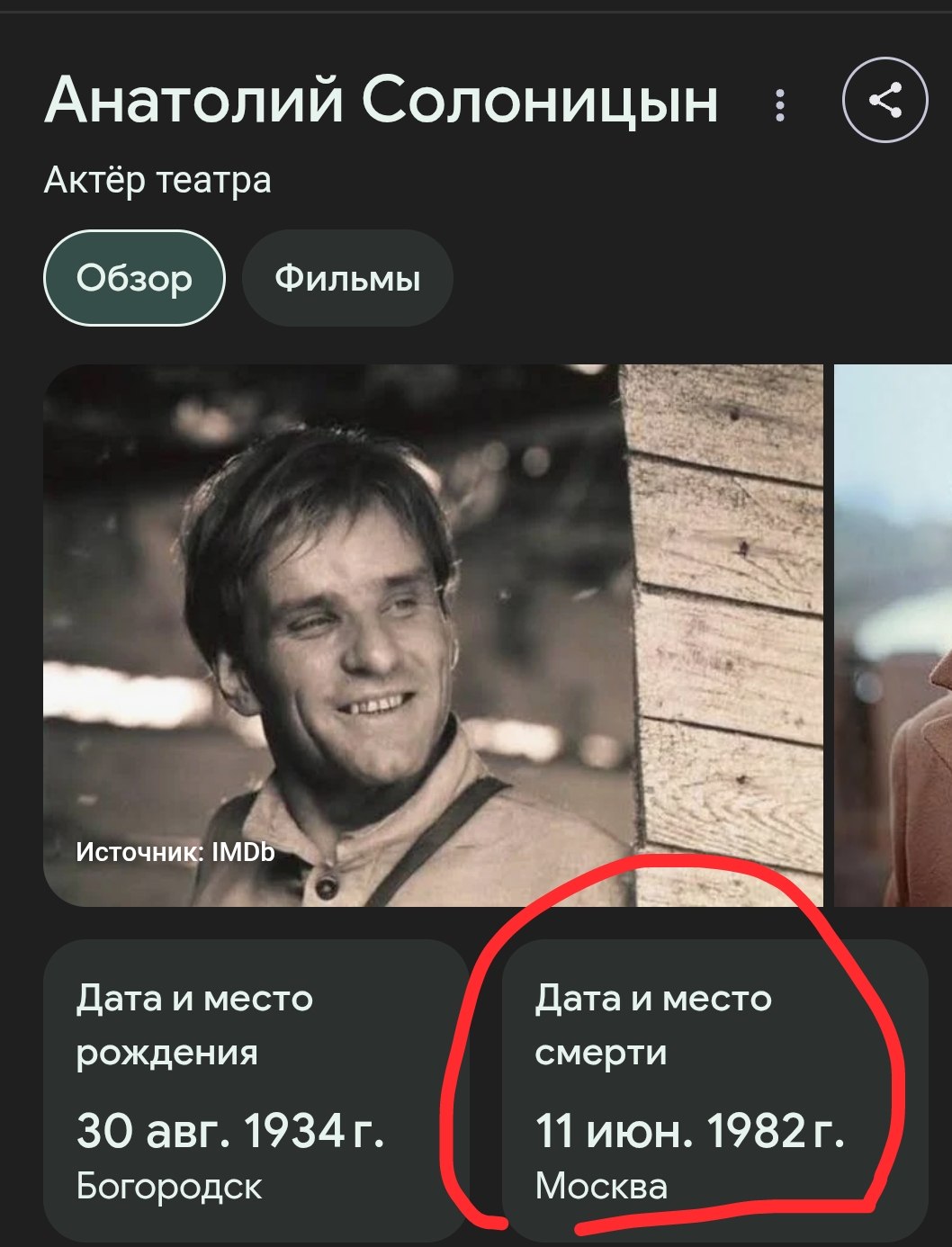Tap the Москва place of death
The height and width of the screenshot is (1247, 952).
point(601,1187)
